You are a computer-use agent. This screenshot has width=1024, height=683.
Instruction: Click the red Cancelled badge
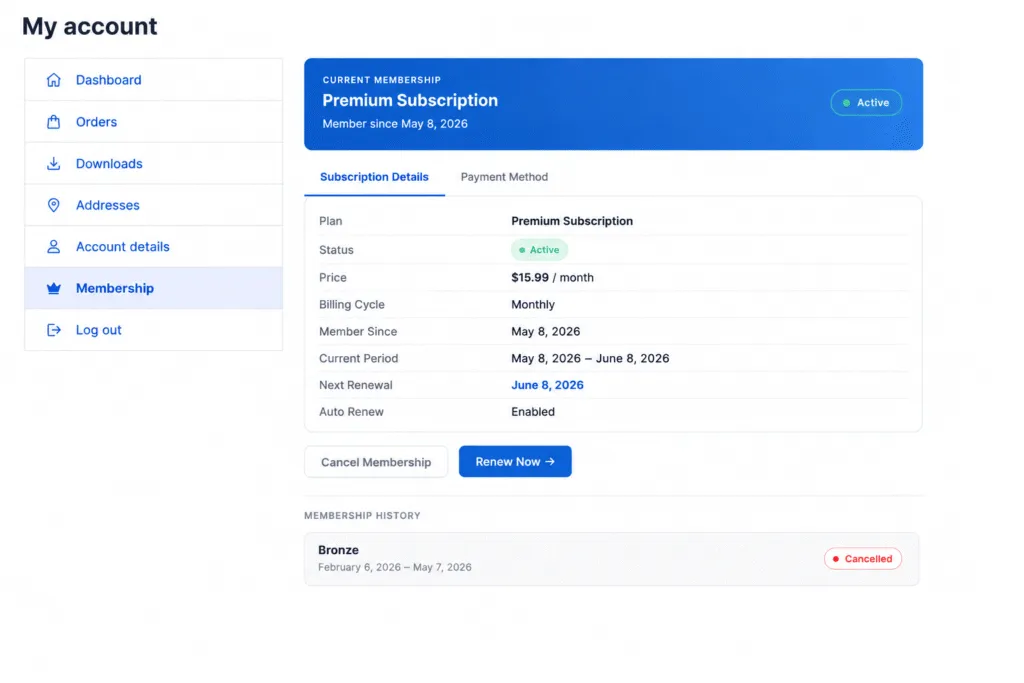point(863,559)
